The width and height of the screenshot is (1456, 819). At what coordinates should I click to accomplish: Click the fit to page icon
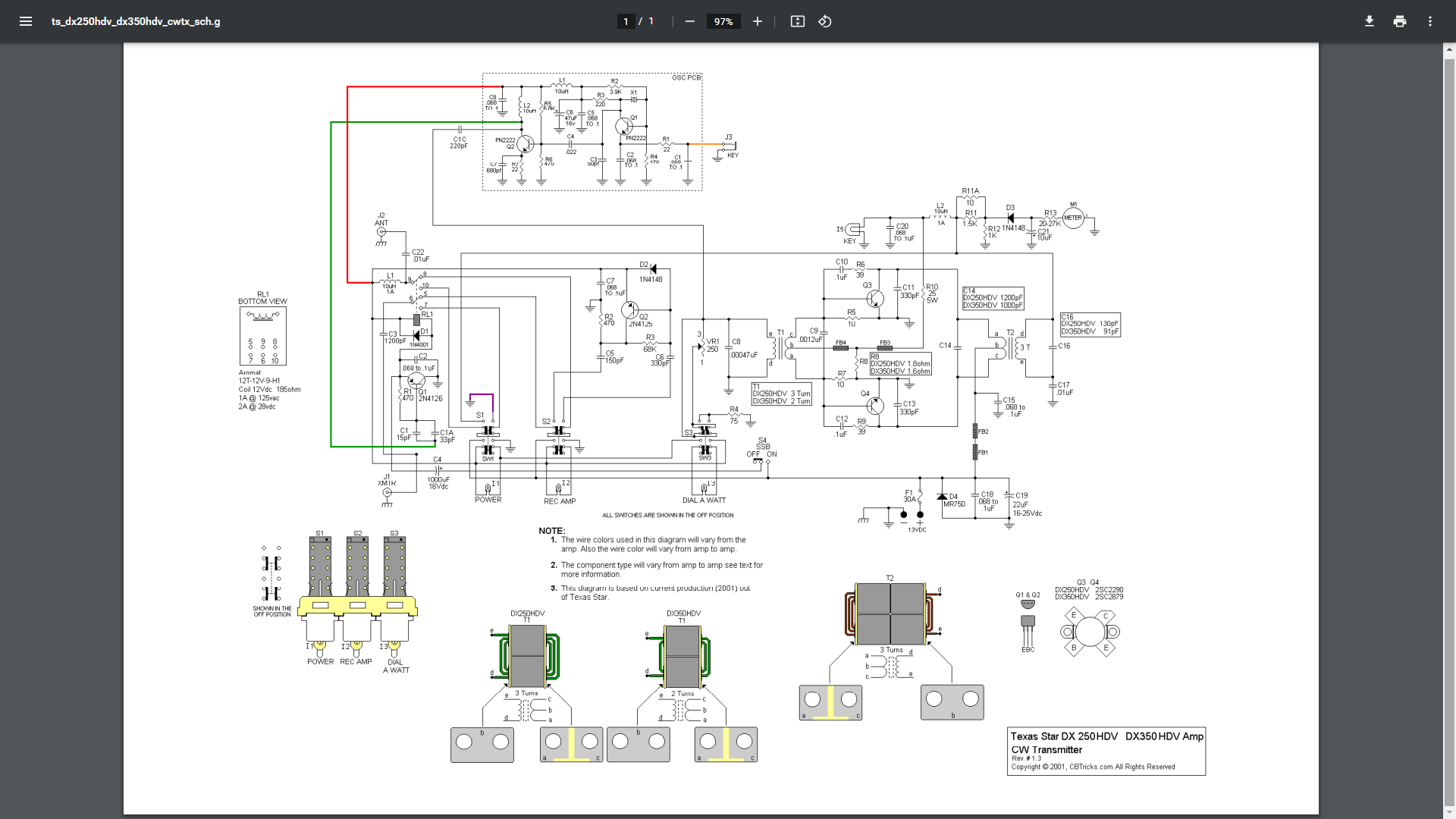(x=797, y=21)
